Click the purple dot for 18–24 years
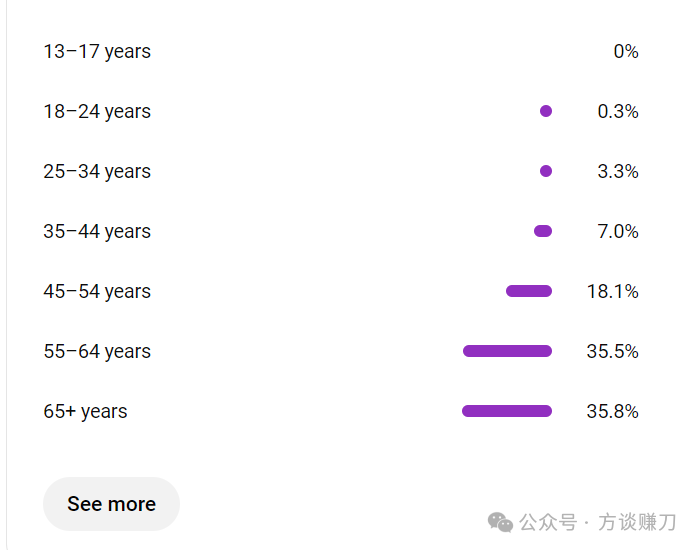 pyautogui.click(x=546, y=111)
